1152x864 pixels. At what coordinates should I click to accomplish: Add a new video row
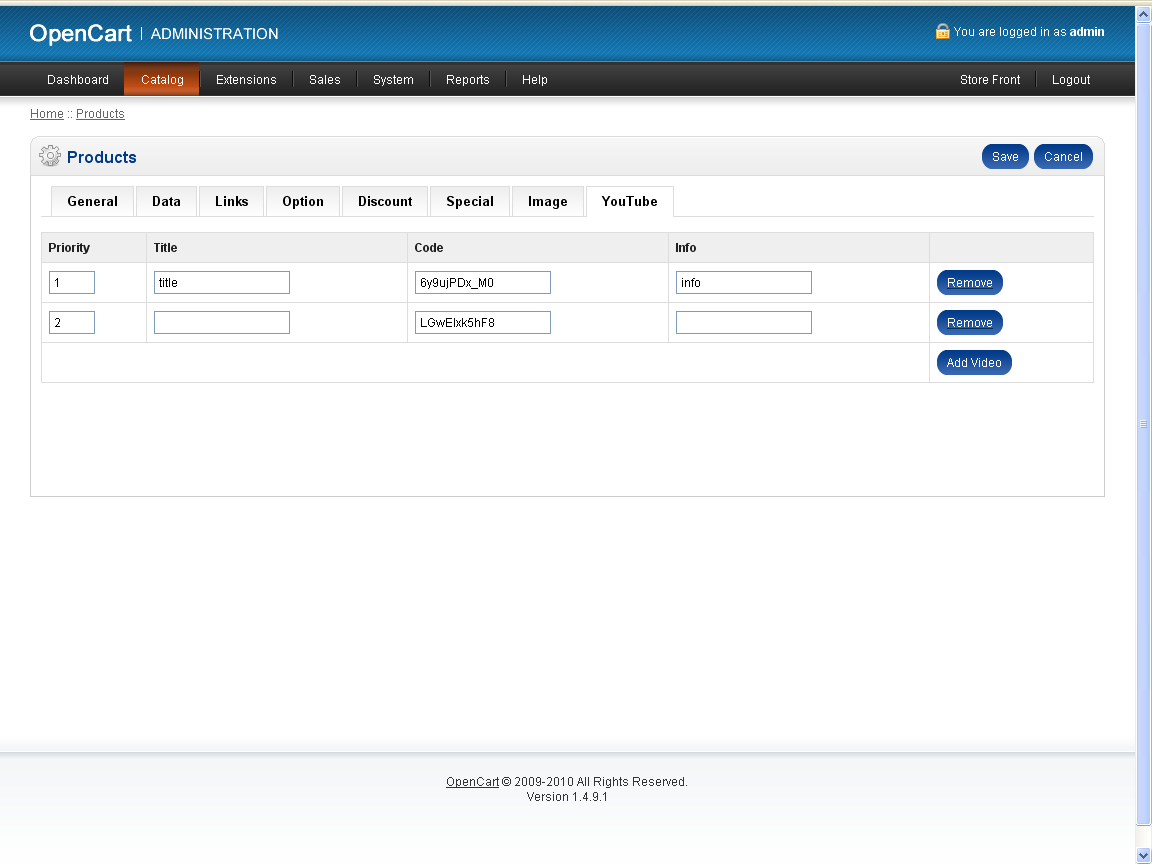(974, 362)
